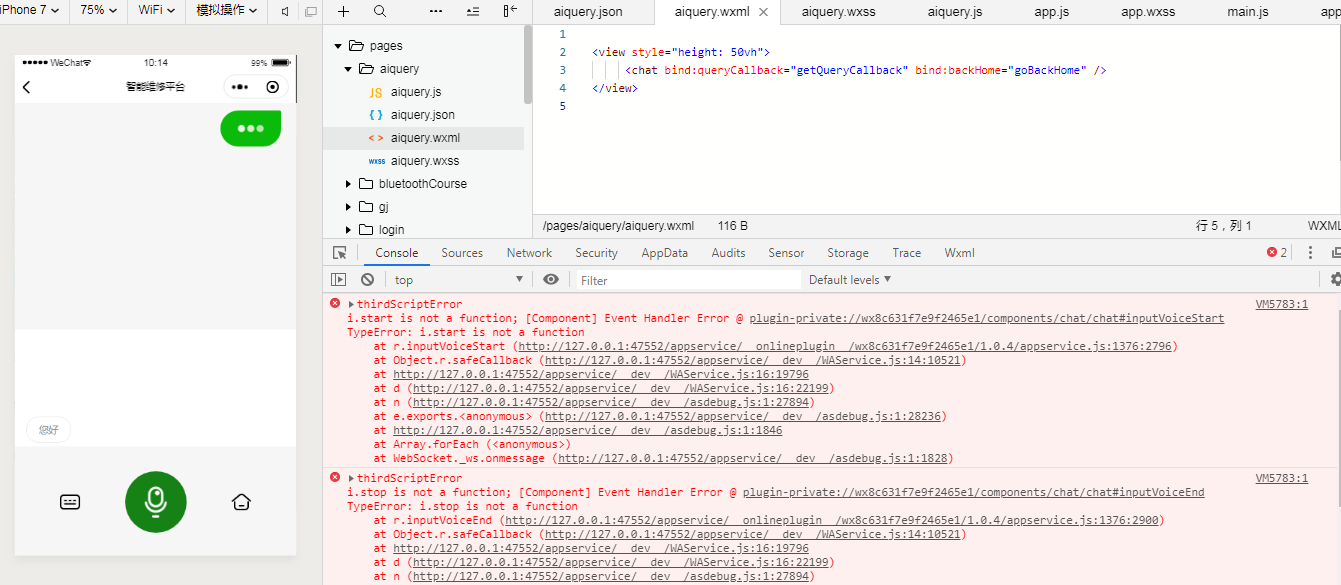1341x585 pixels.
Task: Activate the inspect element picker
Action: pyautogui.click(x=340, y=253)
